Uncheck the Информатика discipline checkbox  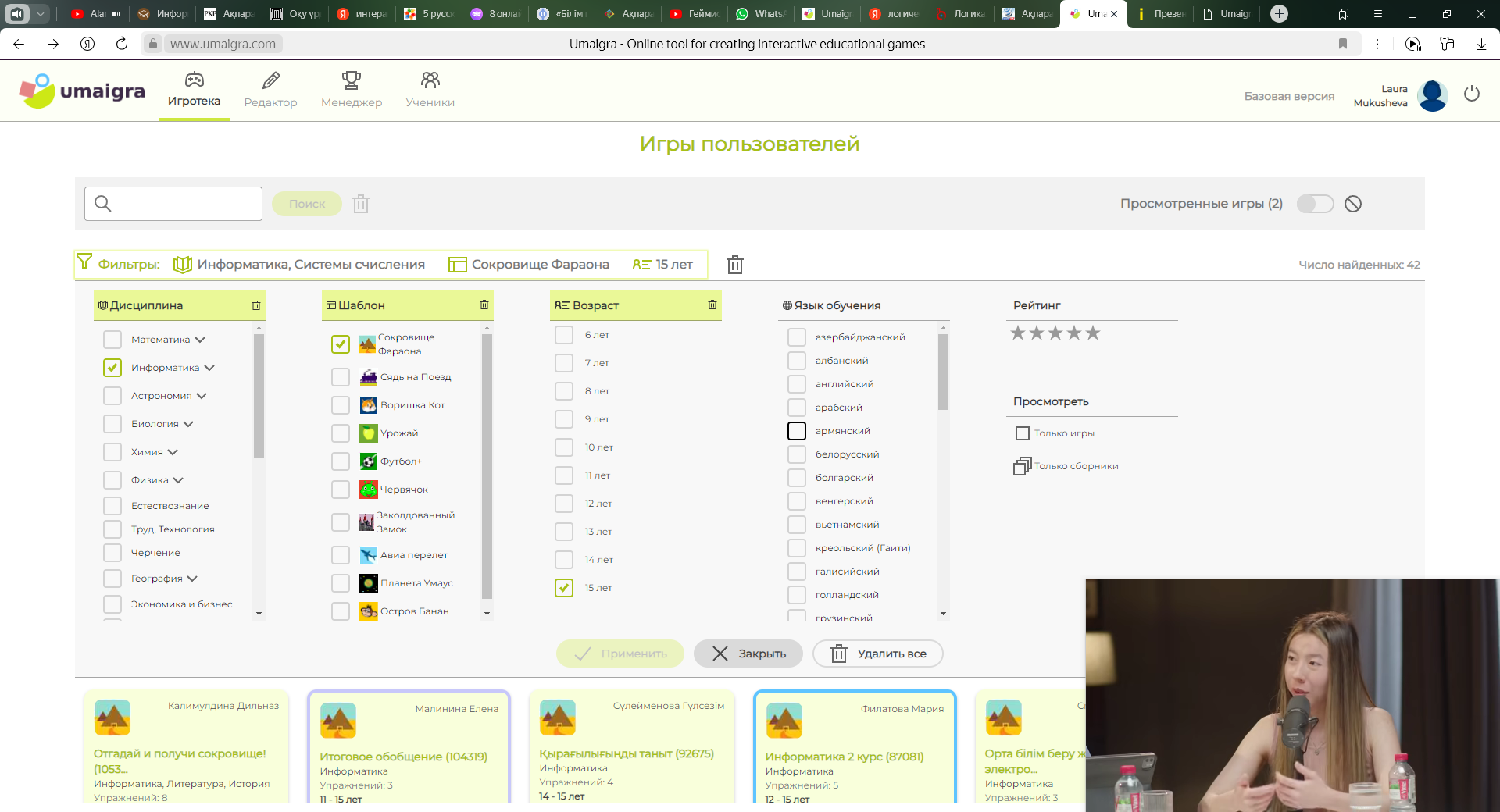112,368
